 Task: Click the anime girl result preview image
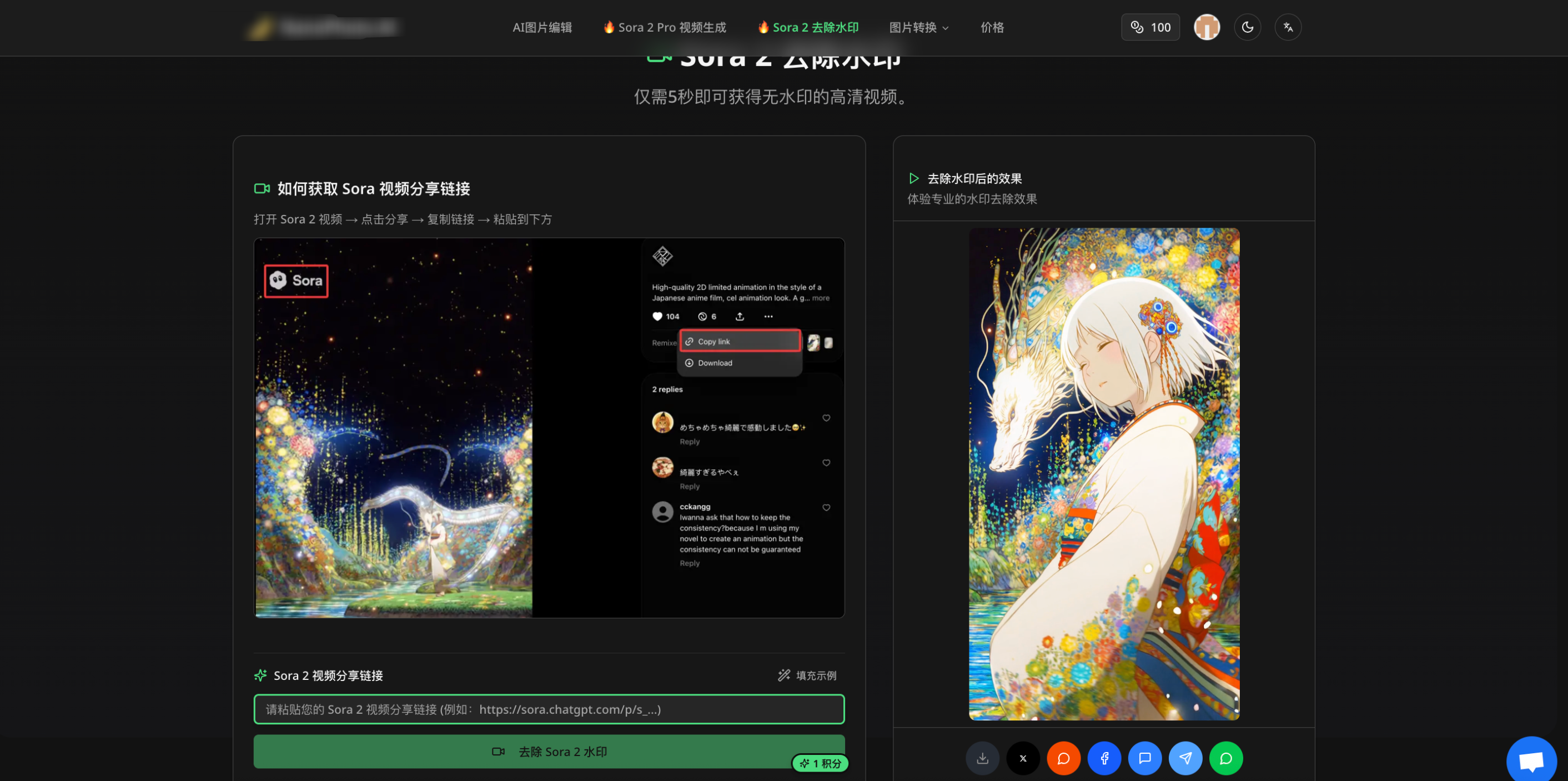[1104, 474]
